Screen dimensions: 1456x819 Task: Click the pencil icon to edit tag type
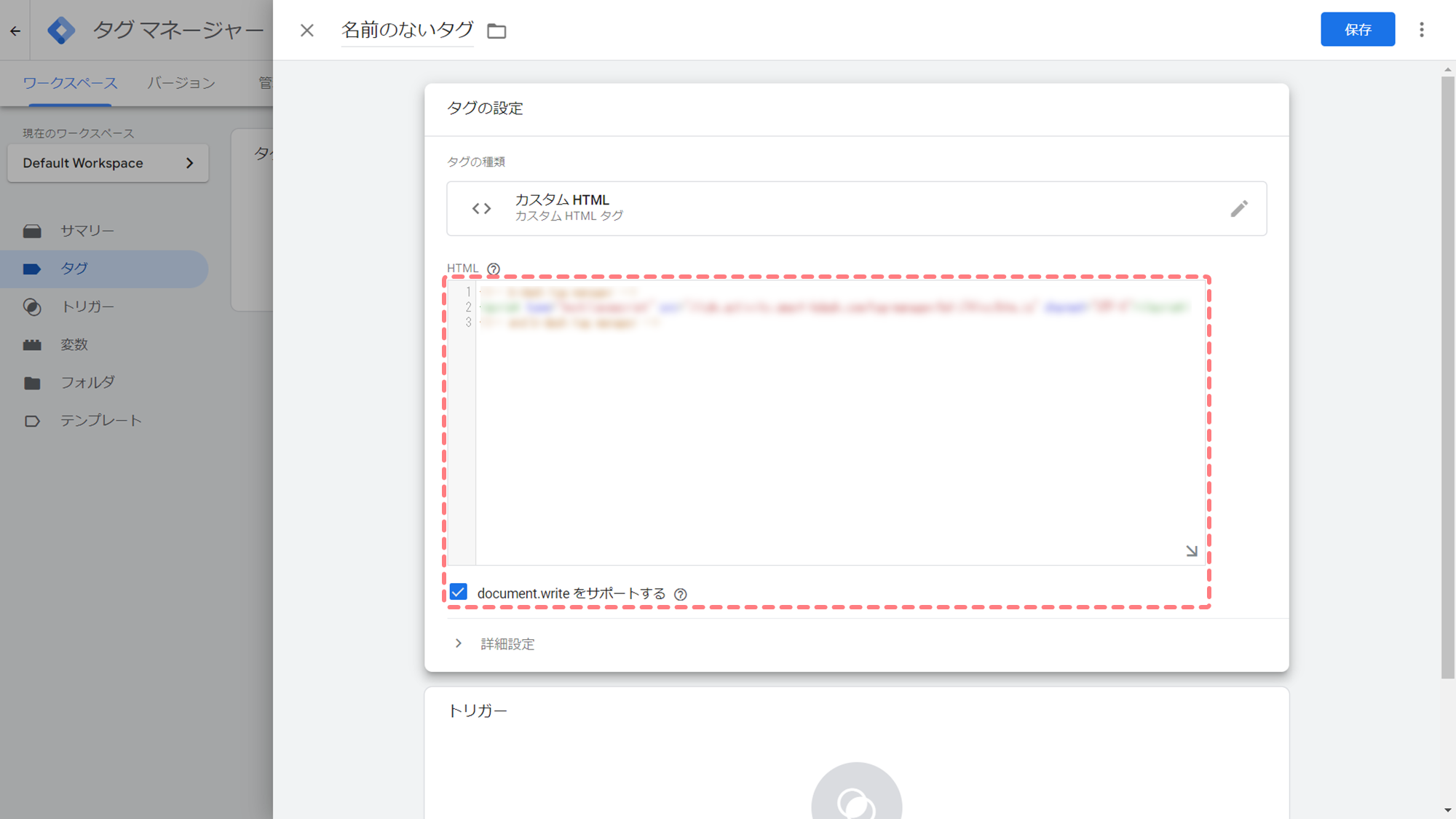click(x=1239, y=209)
